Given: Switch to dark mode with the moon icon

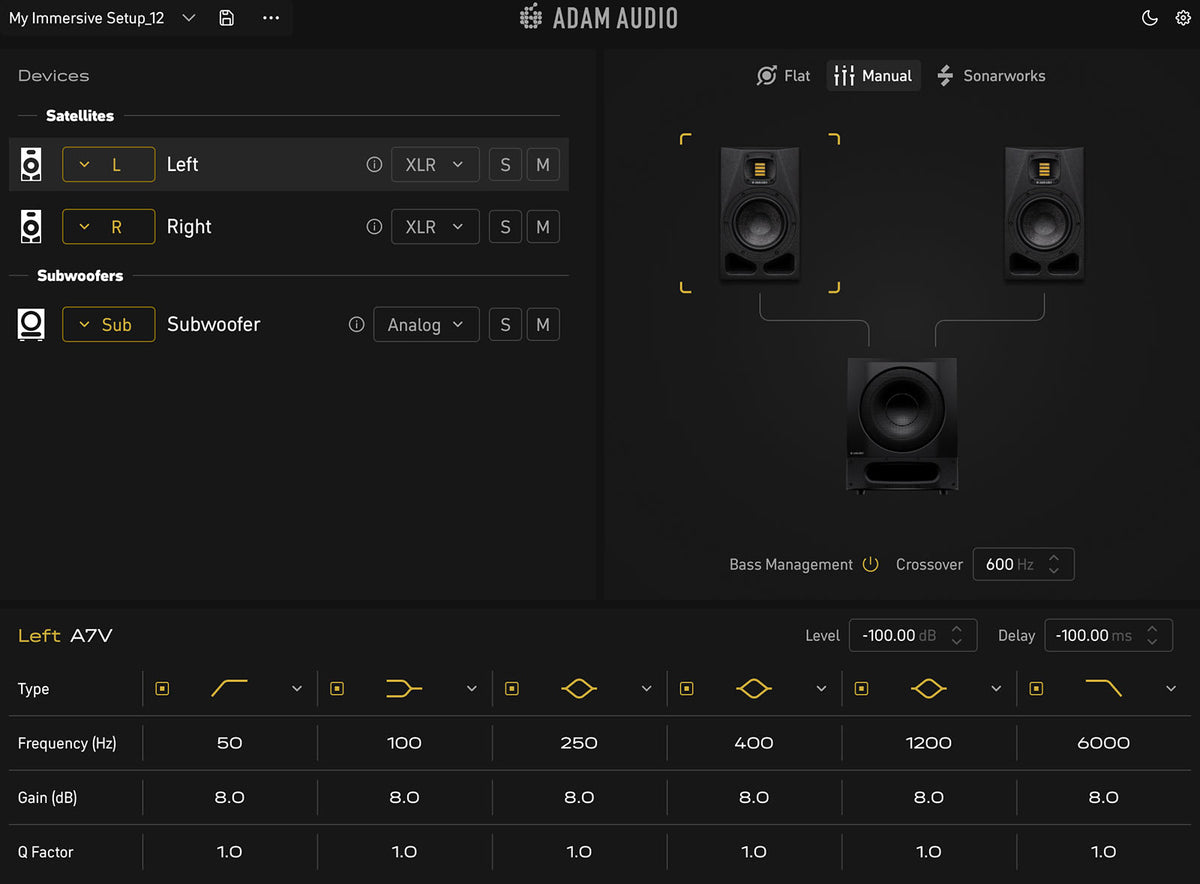Looking at the screenshot, I should (x=1150, y=18).
